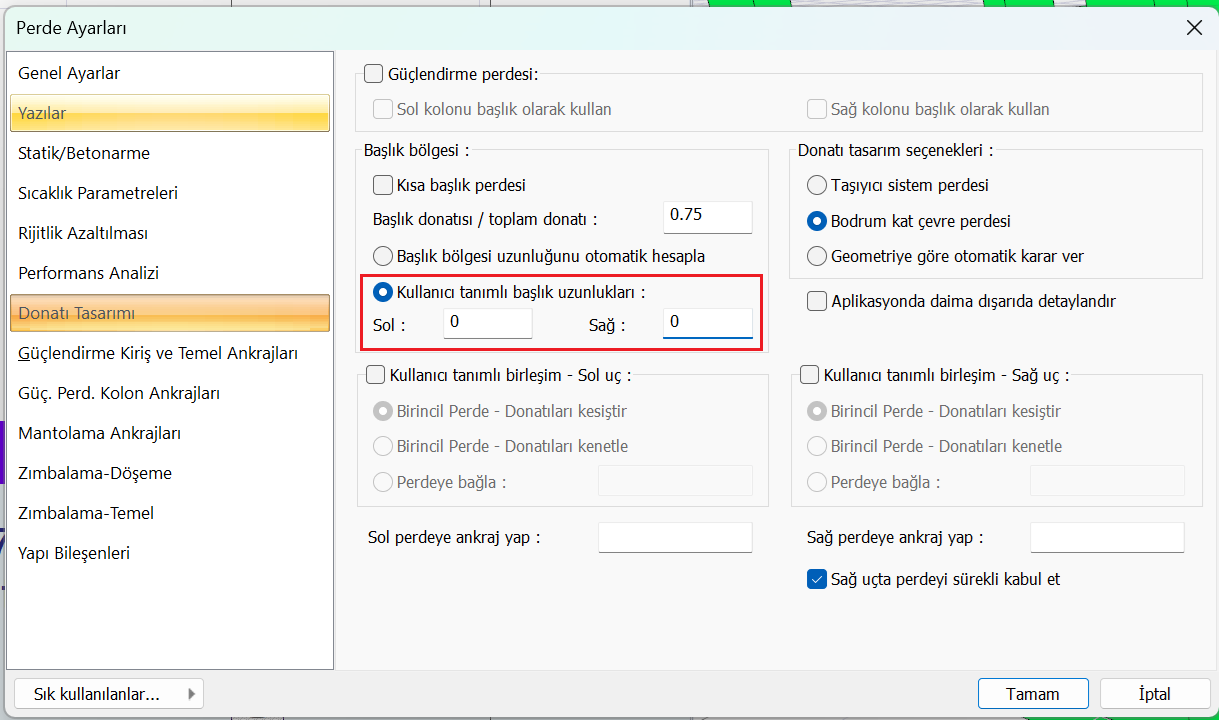Confirm with the Tamam button
This screenshot has width=1219, height=720.
pos(1033,694)
